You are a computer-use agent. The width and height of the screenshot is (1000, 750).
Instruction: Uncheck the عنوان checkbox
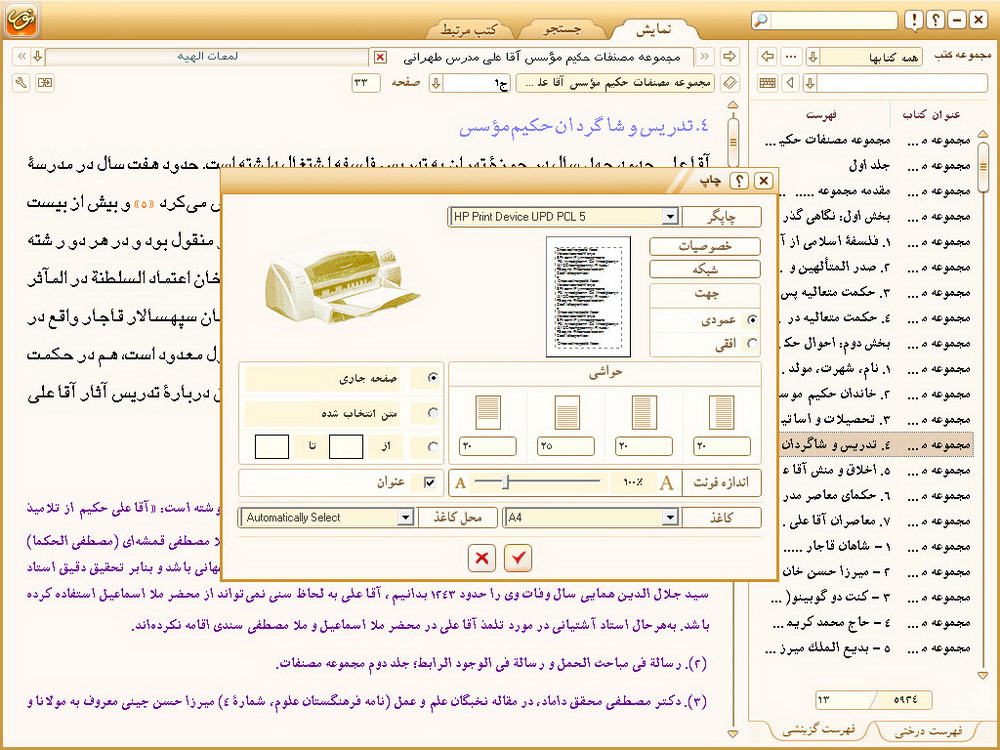[x=431, y=482]
